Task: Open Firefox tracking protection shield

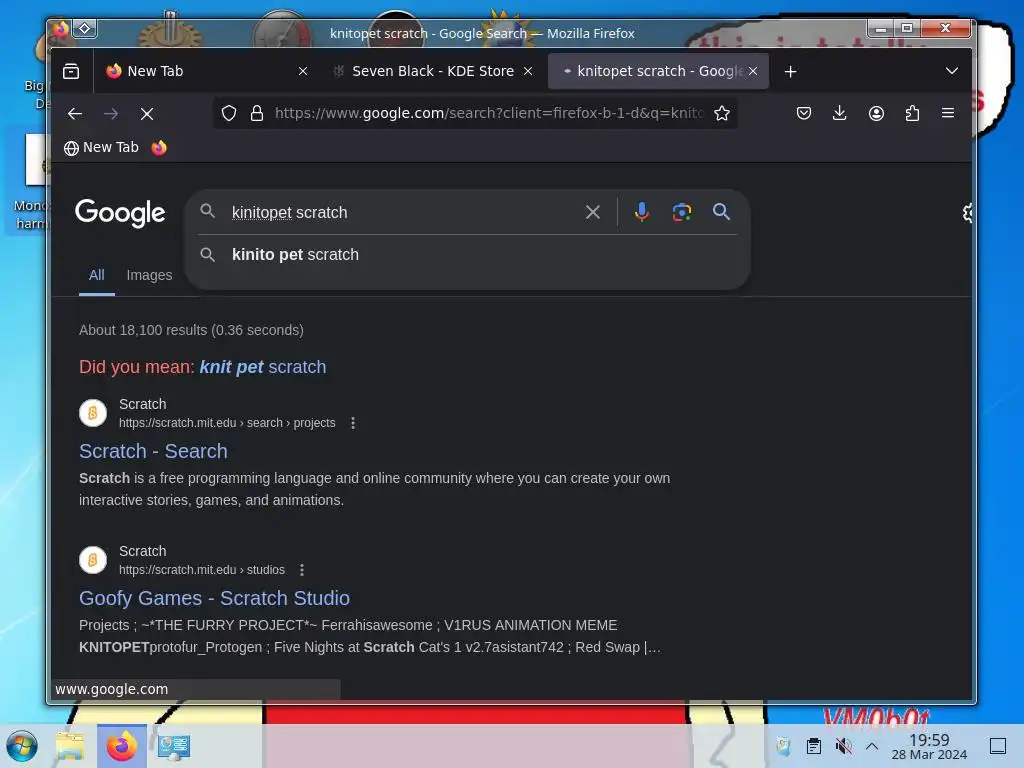Action: 229,114
